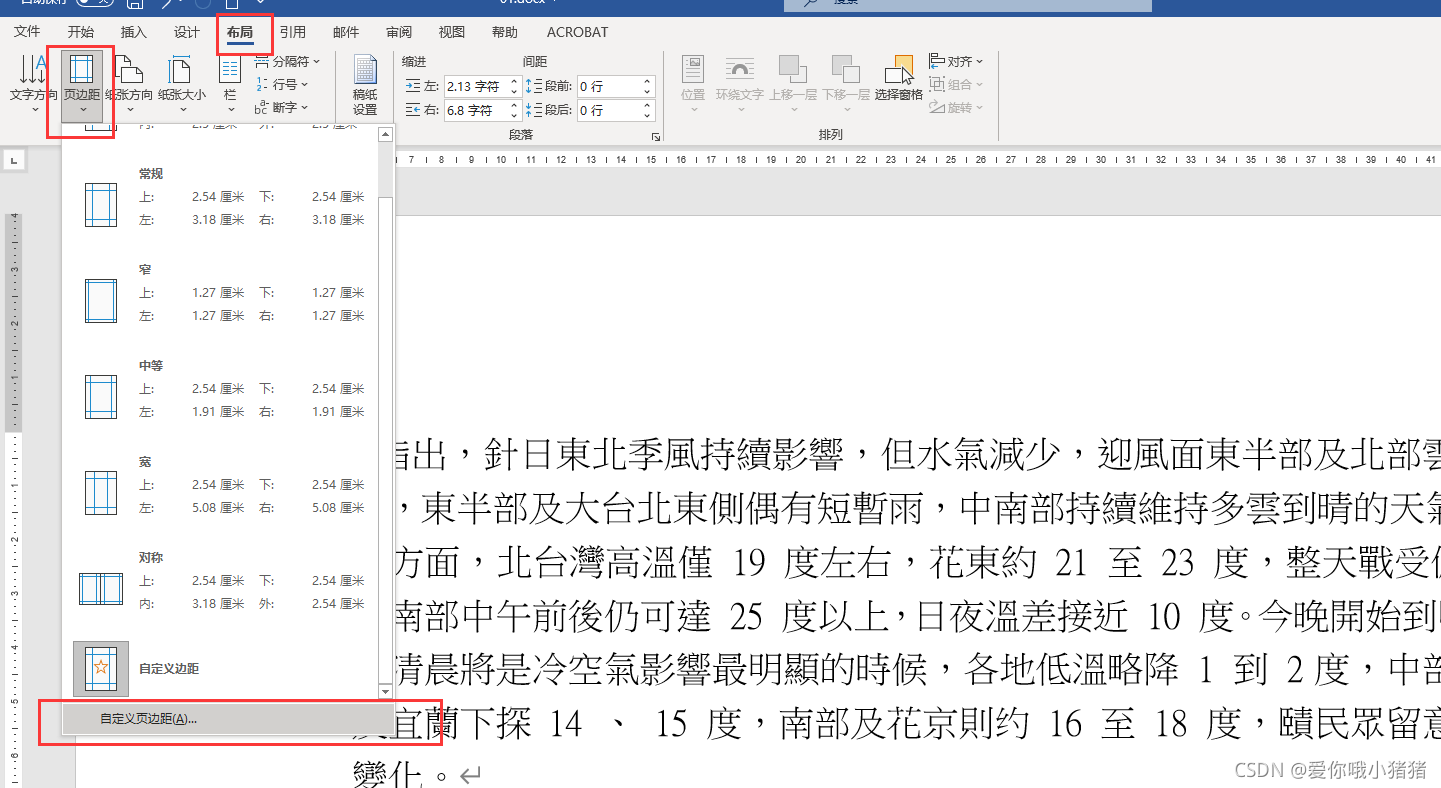Switch to the 设计 Design tab
The width and height of the screenshot is (1441, 788).
point(187,32)
